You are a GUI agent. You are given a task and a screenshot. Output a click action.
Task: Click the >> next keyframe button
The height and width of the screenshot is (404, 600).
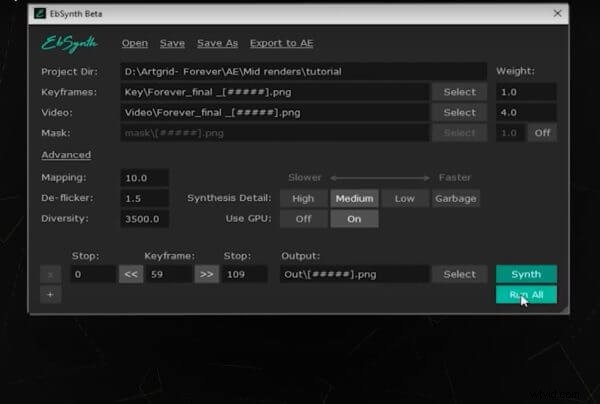pyautogui.click(x=206, y=274)
